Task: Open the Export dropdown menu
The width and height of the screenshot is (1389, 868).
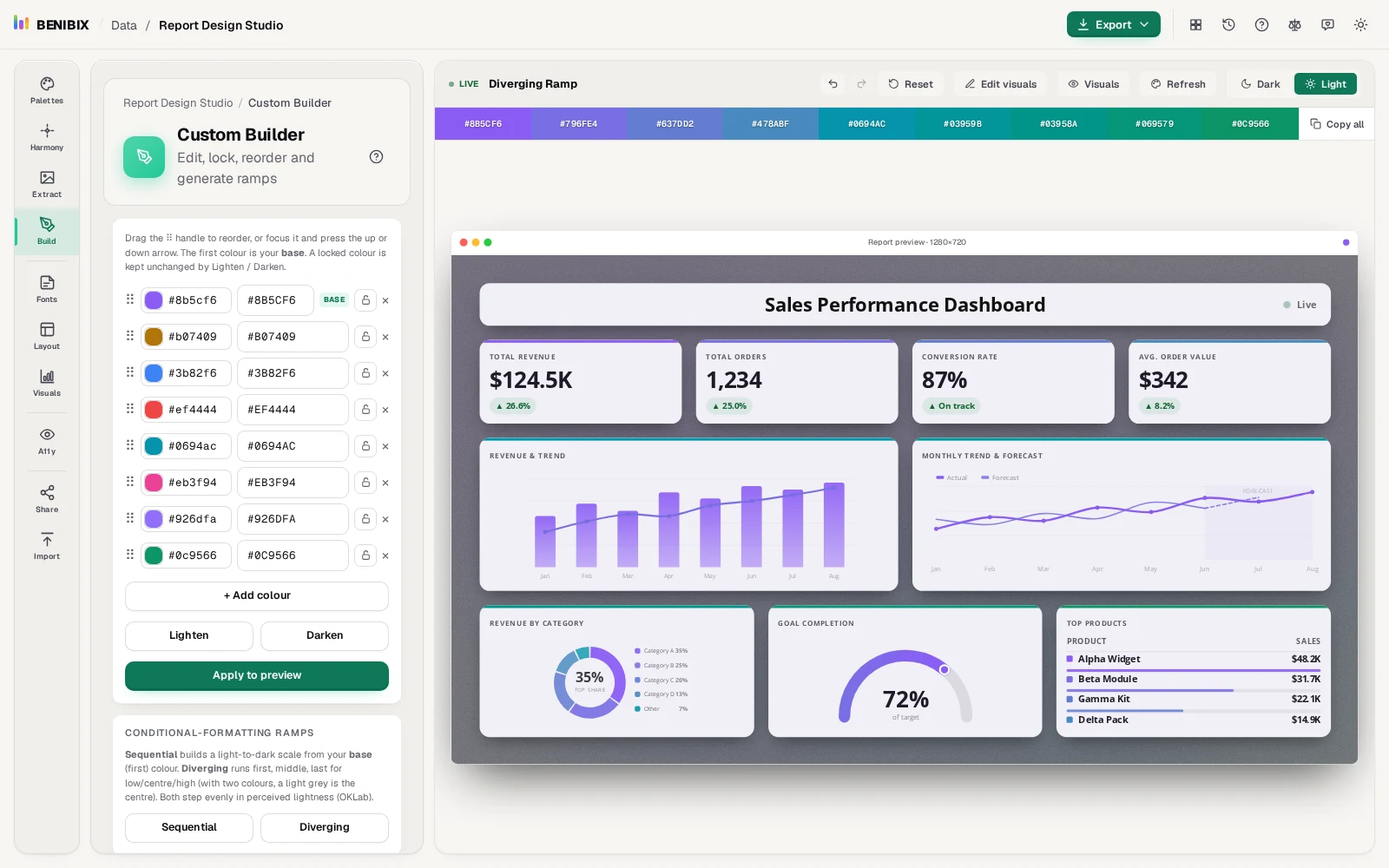Action: click(1113, 25)
